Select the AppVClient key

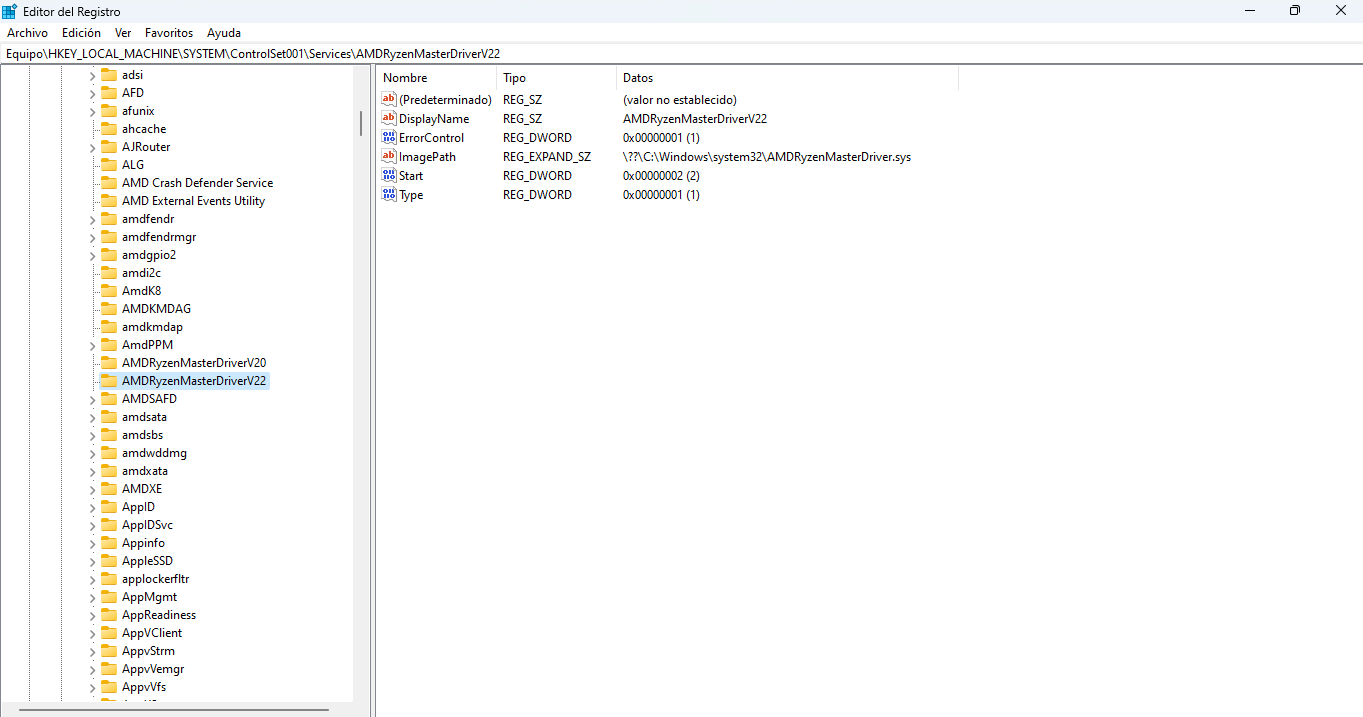coord(152,633)
